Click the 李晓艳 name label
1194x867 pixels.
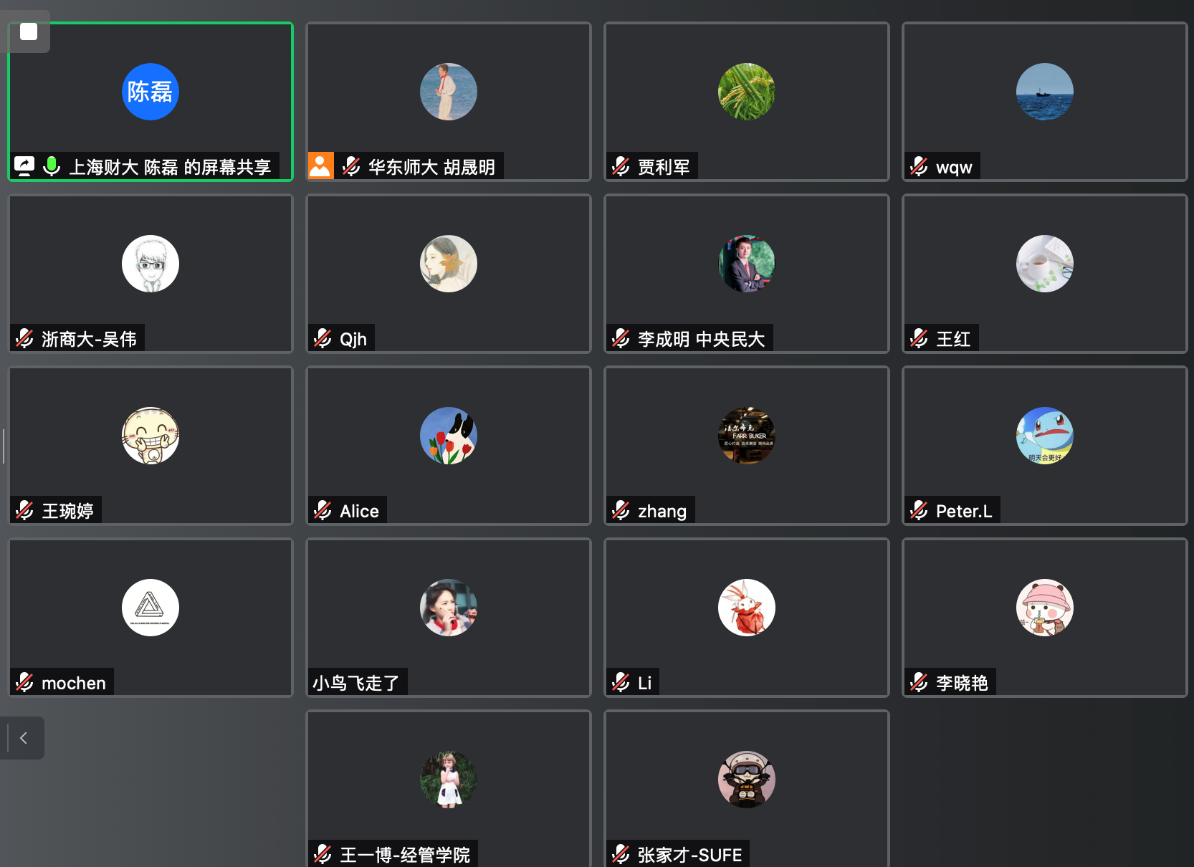(x=962, y=683)
